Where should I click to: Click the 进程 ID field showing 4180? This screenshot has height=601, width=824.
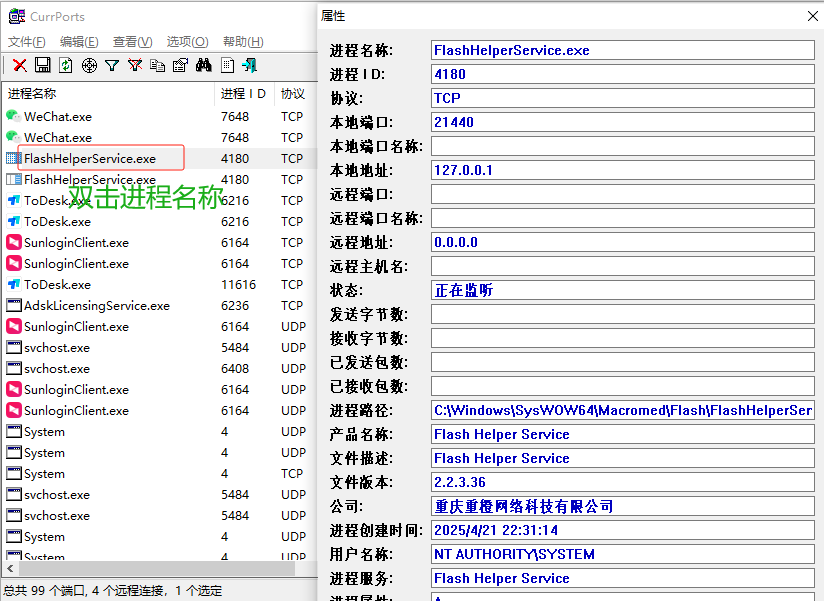tap(623, 74)
